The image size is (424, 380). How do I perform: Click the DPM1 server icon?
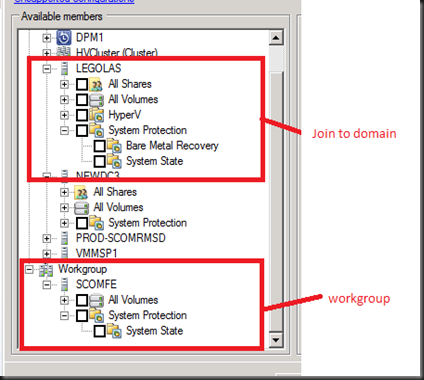pos(64,37)
